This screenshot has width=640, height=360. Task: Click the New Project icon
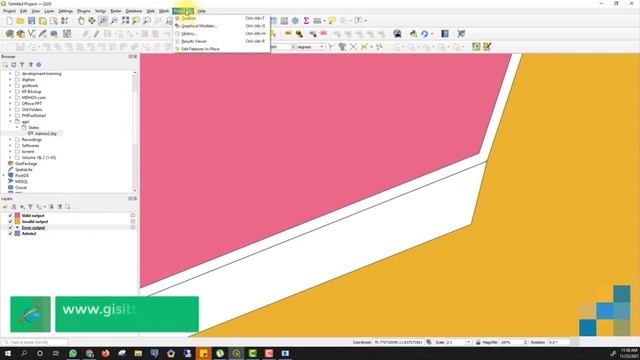pos(9,21)
